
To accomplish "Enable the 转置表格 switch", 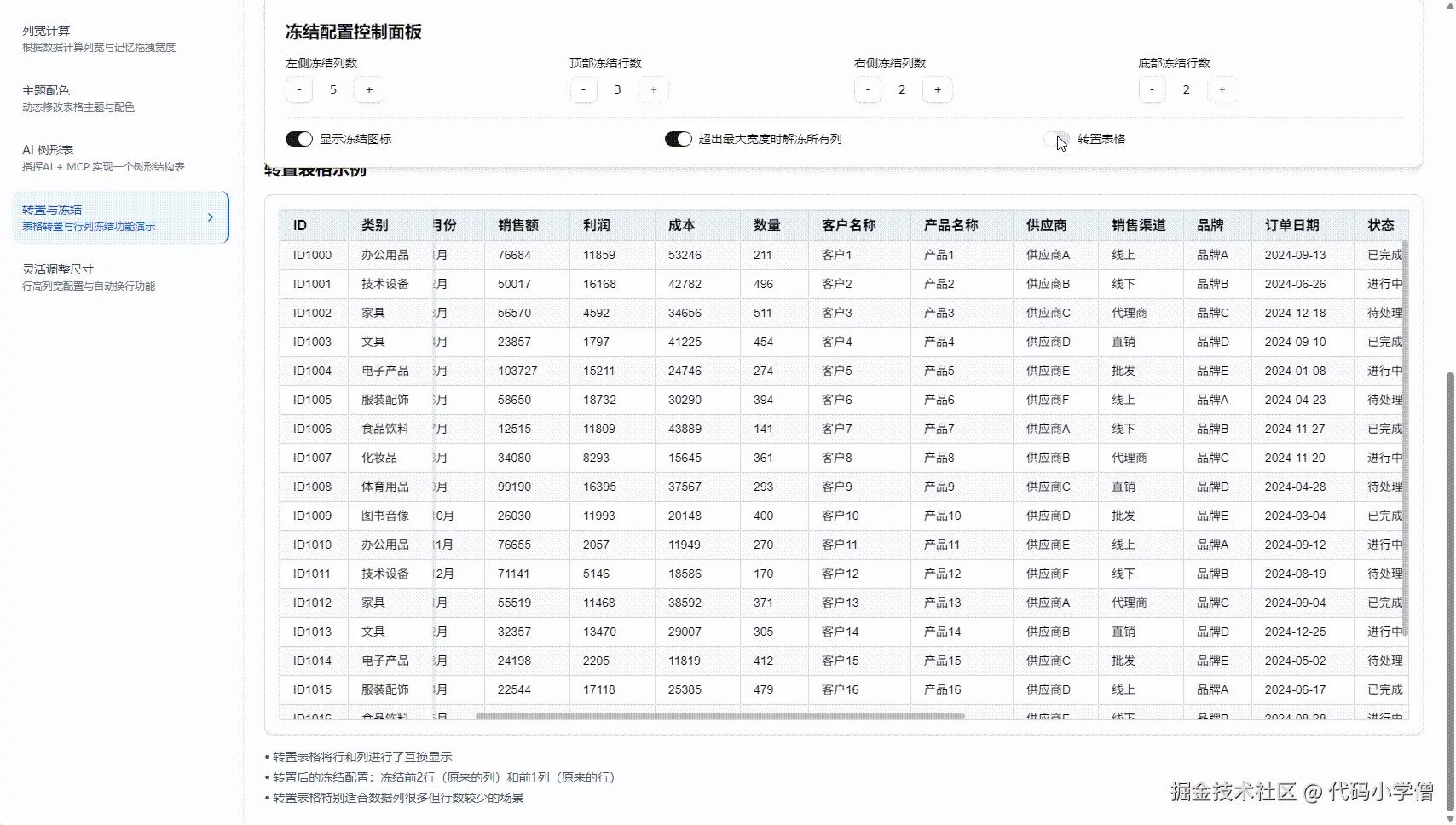I will pyautogui.click(x=1057, y=139).
